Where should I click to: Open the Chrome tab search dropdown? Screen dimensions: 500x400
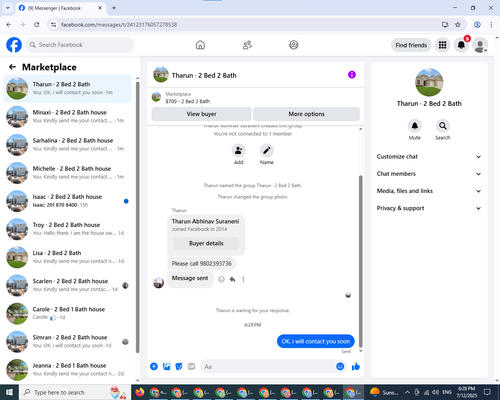[x=7, y=8]
